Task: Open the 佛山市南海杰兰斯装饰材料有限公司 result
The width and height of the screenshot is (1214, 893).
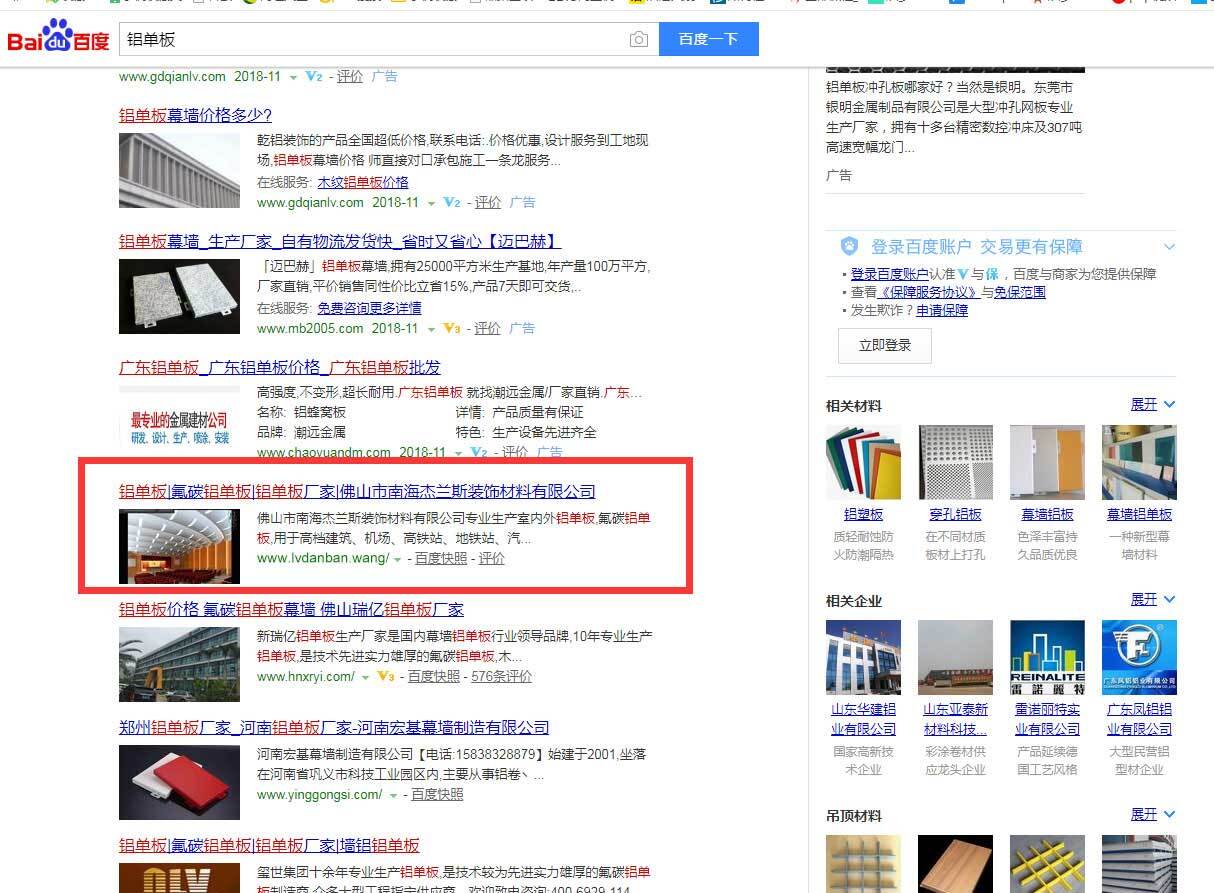Action: point(357,491)
